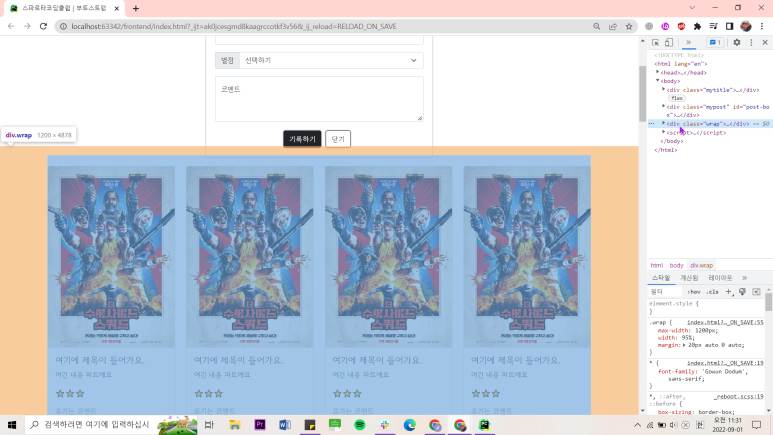
Task: Bookmark this tab with star icon
Action: [x=629, y=26]
